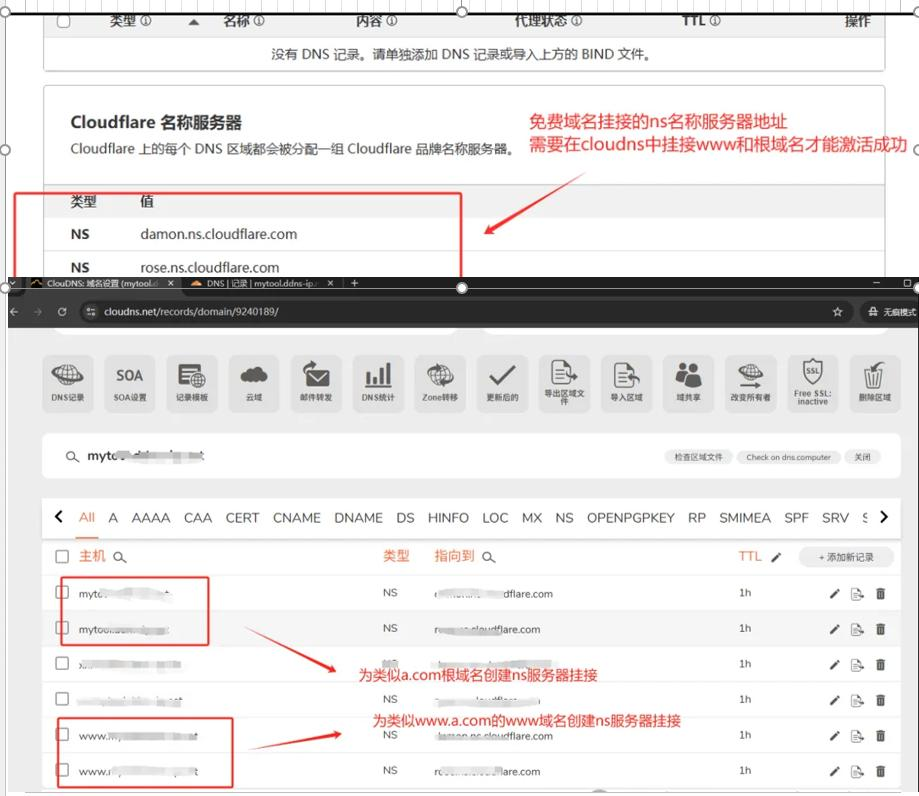
Task: Delete the www row pointing to damon.ns.cloudflare.com
Action: pos(880,736)
